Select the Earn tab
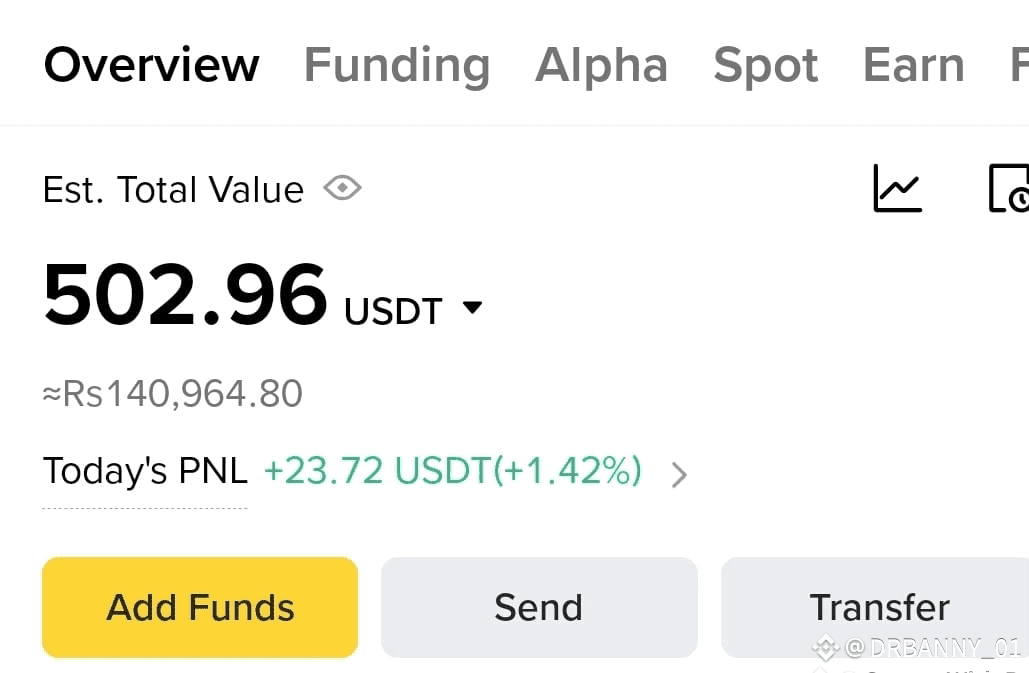The height and width of the screenshot is (673, 1029). point(914,66)
